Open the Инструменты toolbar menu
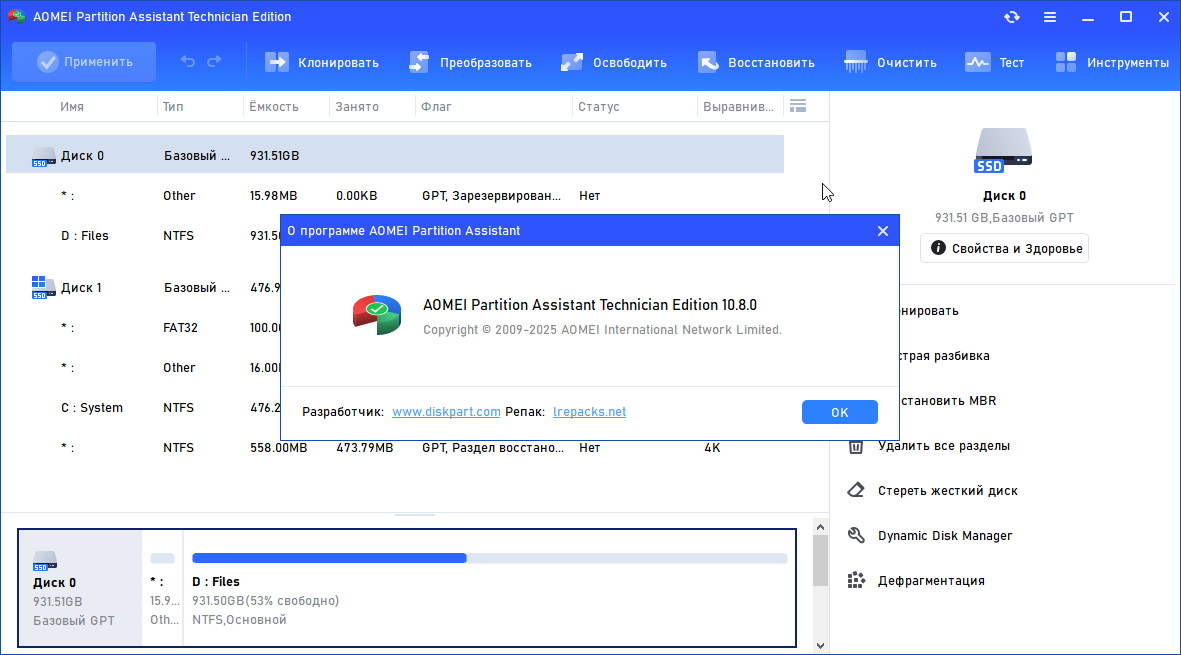 [1112, 62]
